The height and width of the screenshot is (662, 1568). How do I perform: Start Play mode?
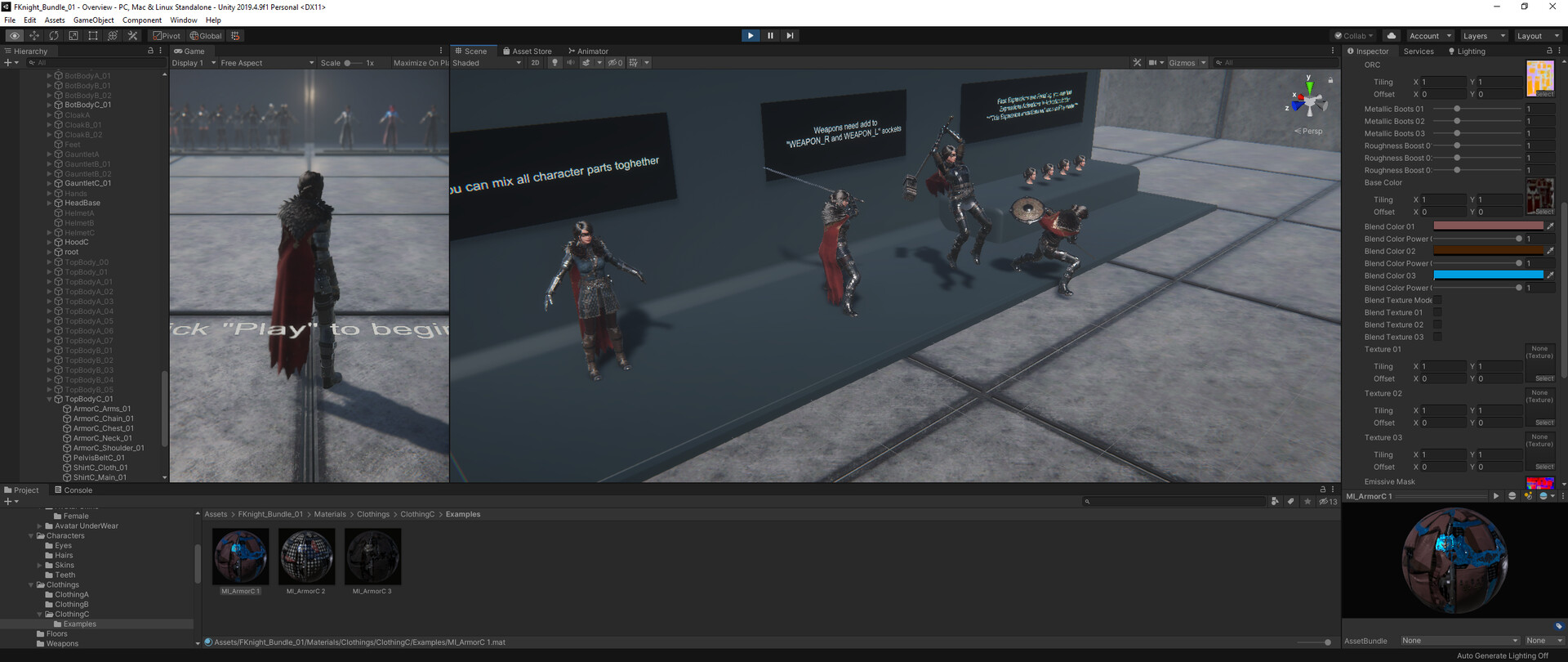click(751, 36)
